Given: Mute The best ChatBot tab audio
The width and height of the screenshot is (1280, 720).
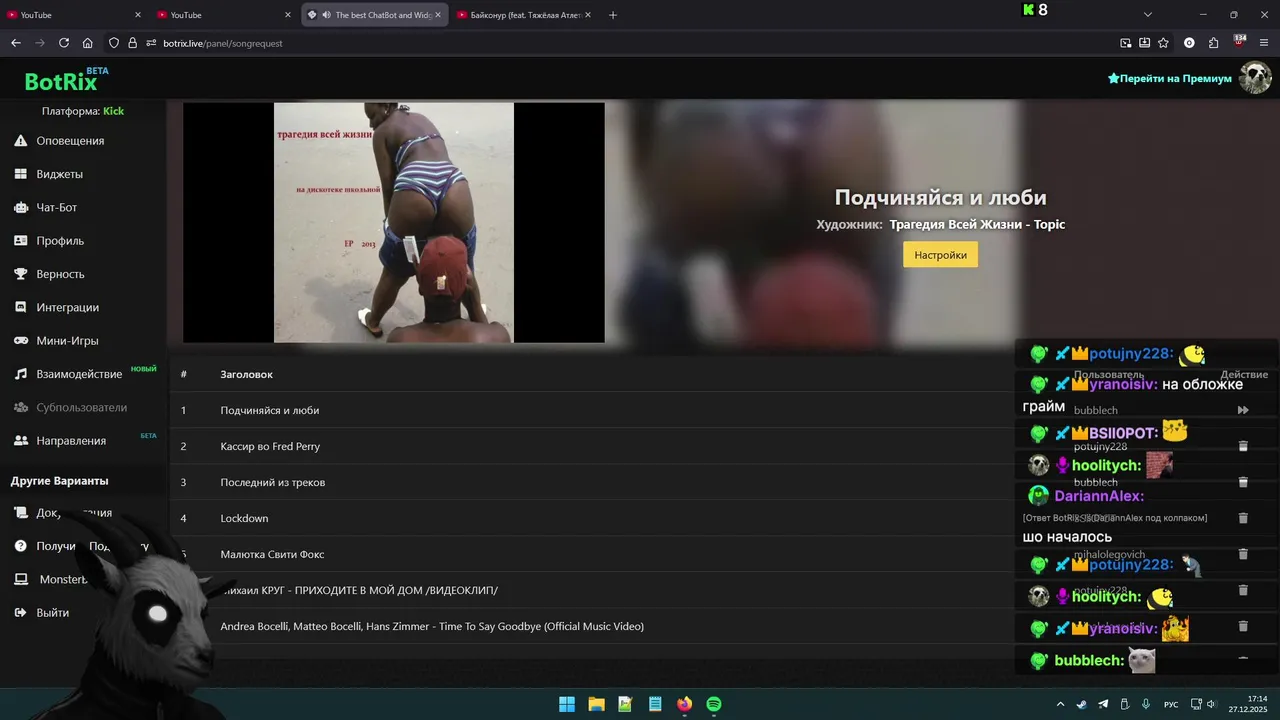Looking at the screenshot, I should coord(326,15).
